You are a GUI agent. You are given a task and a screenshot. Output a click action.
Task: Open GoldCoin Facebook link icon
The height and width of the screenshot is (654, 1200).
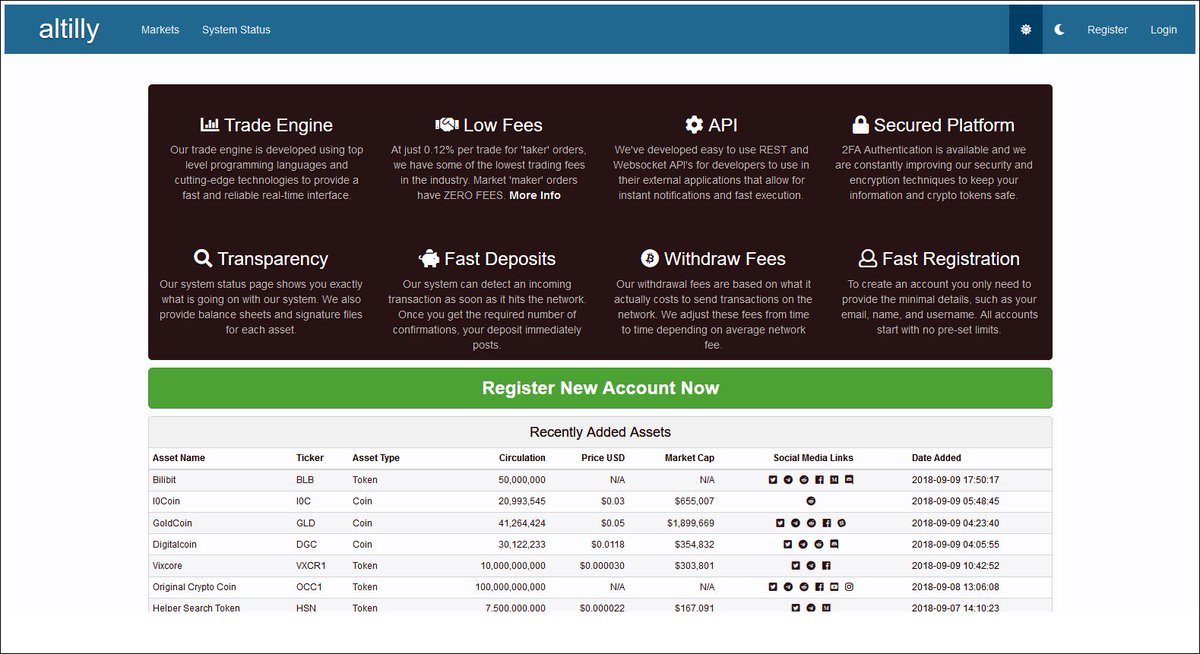click(x=827, y=523)
